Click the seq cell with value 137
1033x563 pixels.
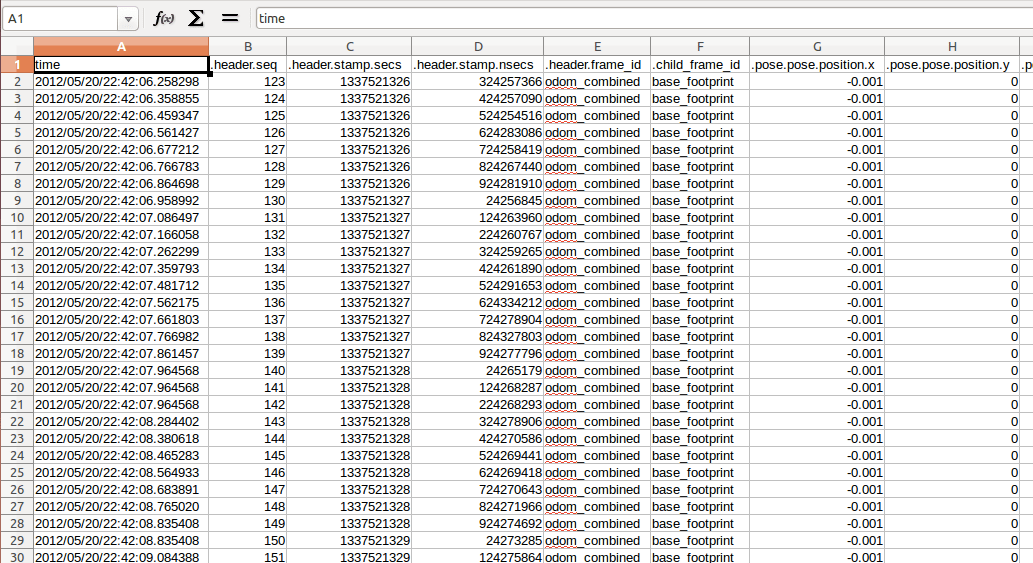coord(248,319)
